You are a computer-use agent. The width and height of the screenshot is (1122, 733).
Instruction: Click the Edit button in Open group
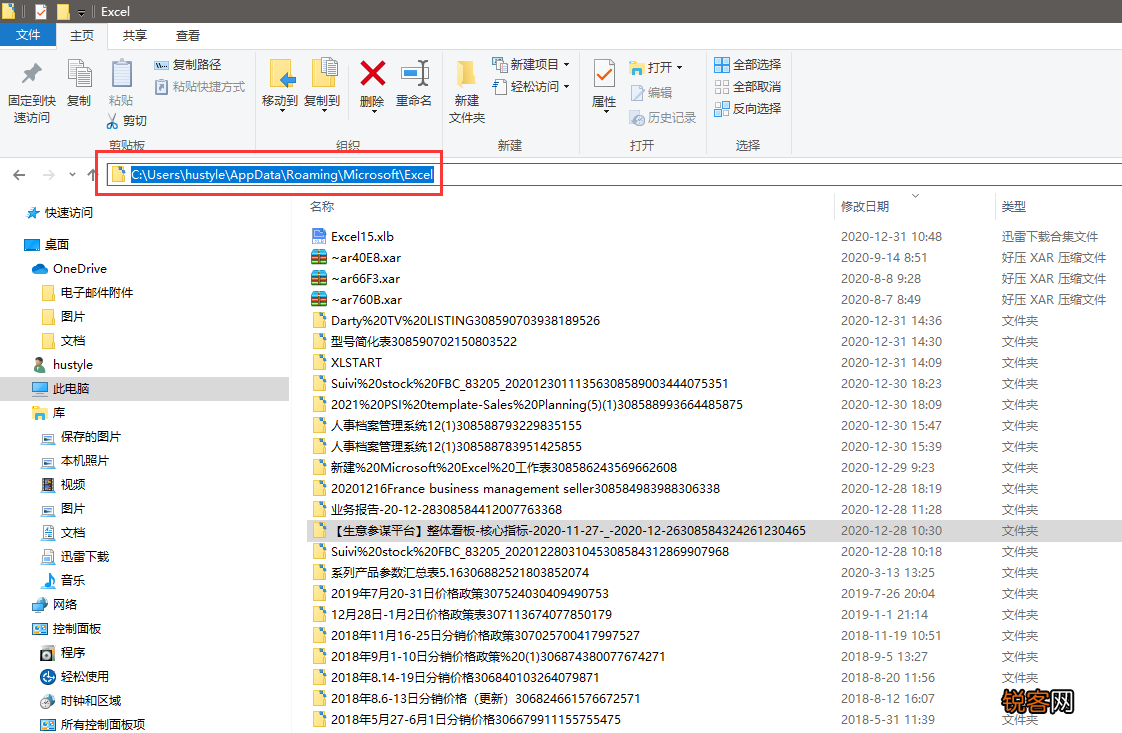(651, 92)
